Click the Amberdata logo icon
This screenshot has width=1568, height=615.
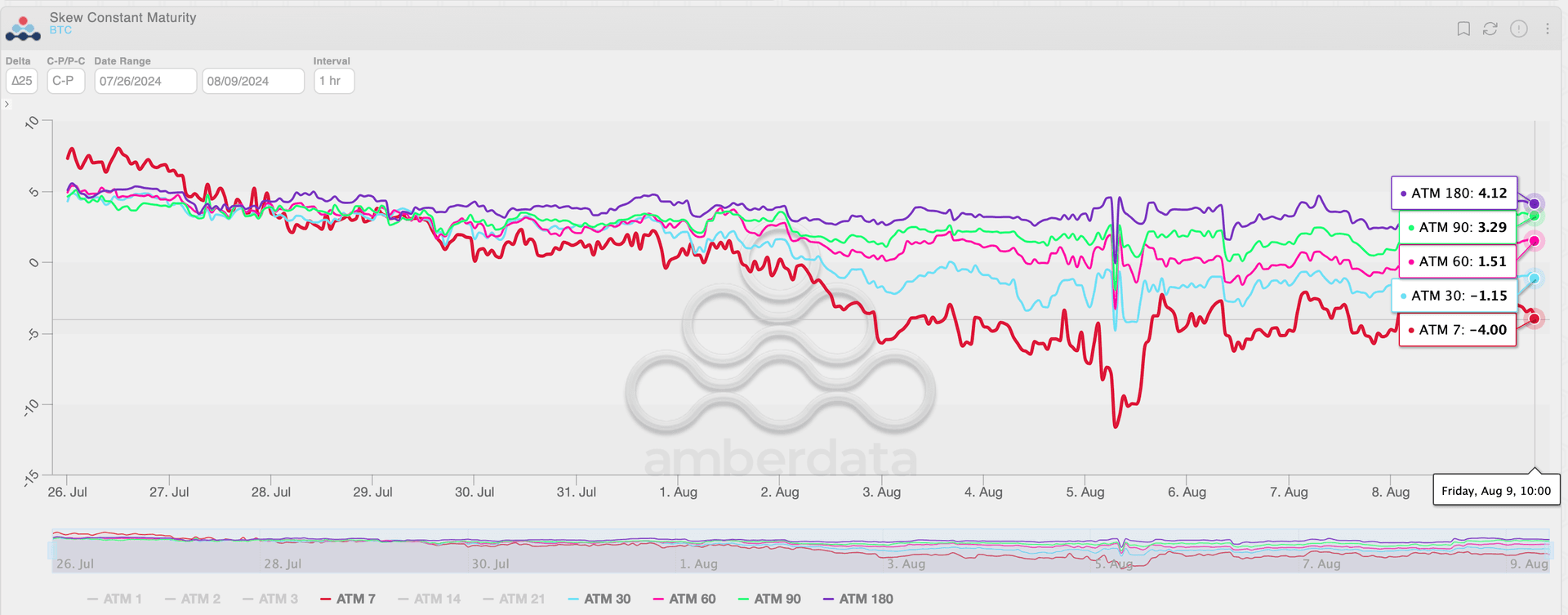point(23,28)
